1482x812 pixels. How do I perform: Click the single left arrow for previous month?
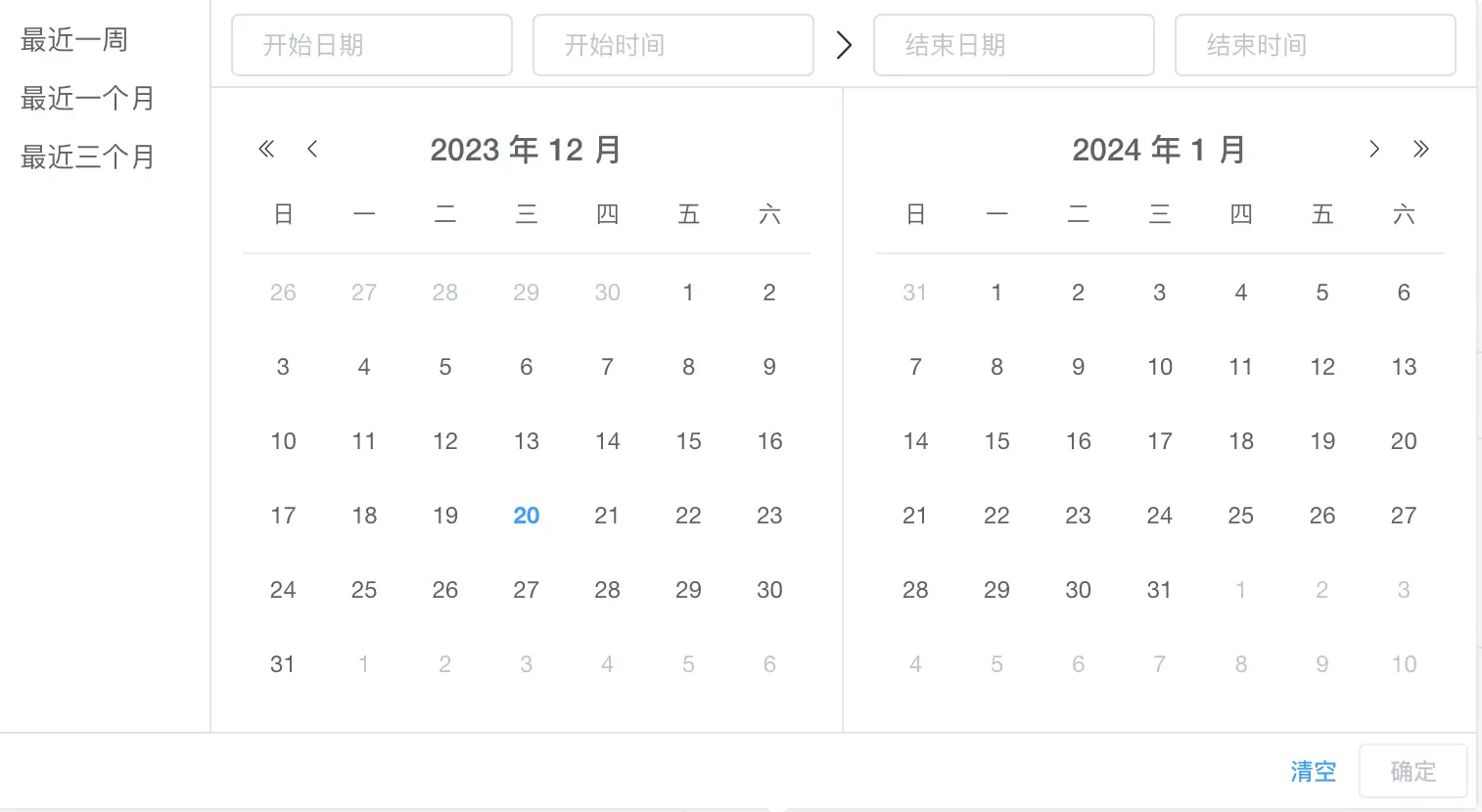coord(311,149)
